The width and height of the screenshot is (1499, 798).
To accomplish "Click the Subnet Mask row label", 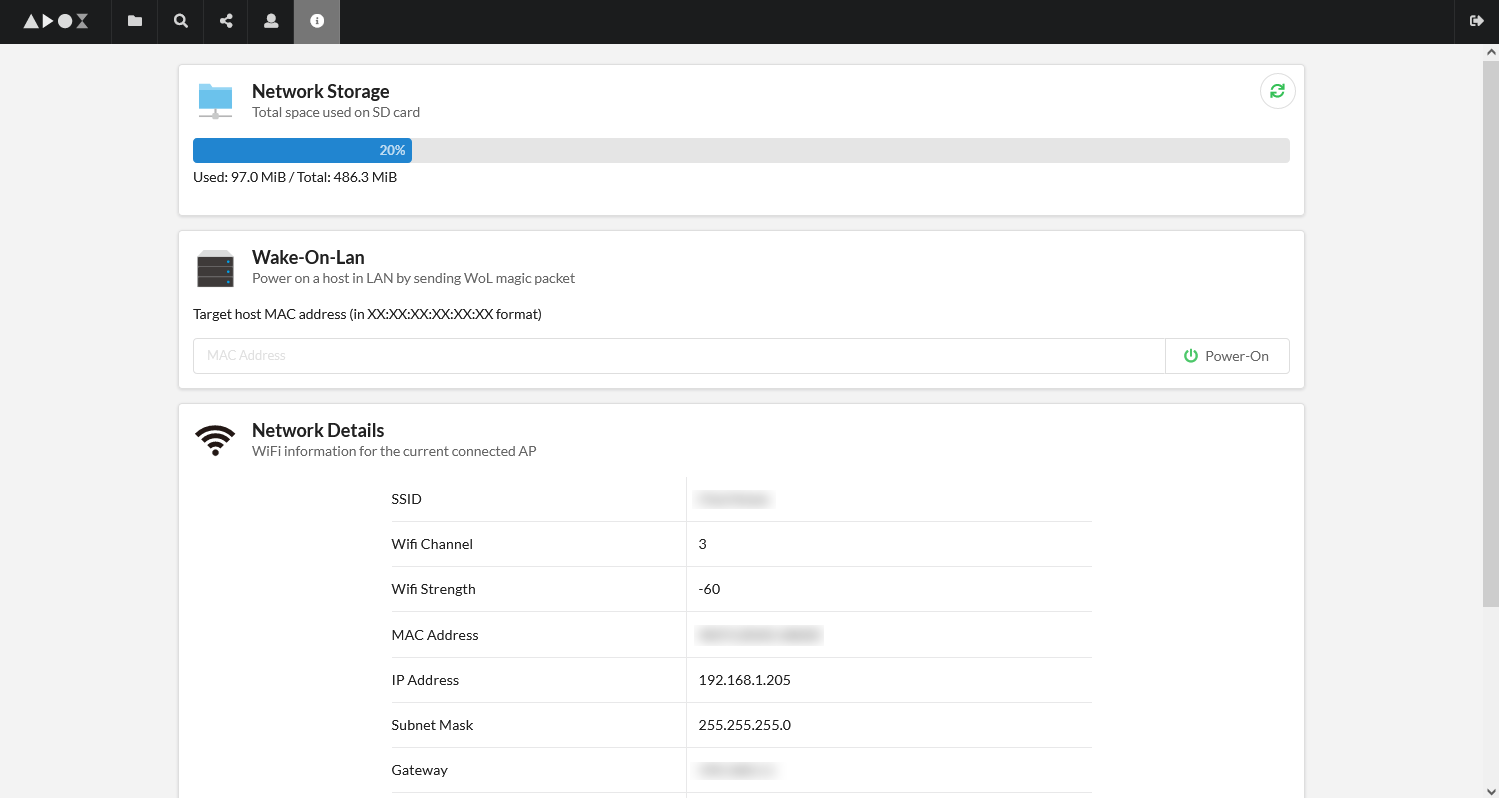I will coord(432,725).
